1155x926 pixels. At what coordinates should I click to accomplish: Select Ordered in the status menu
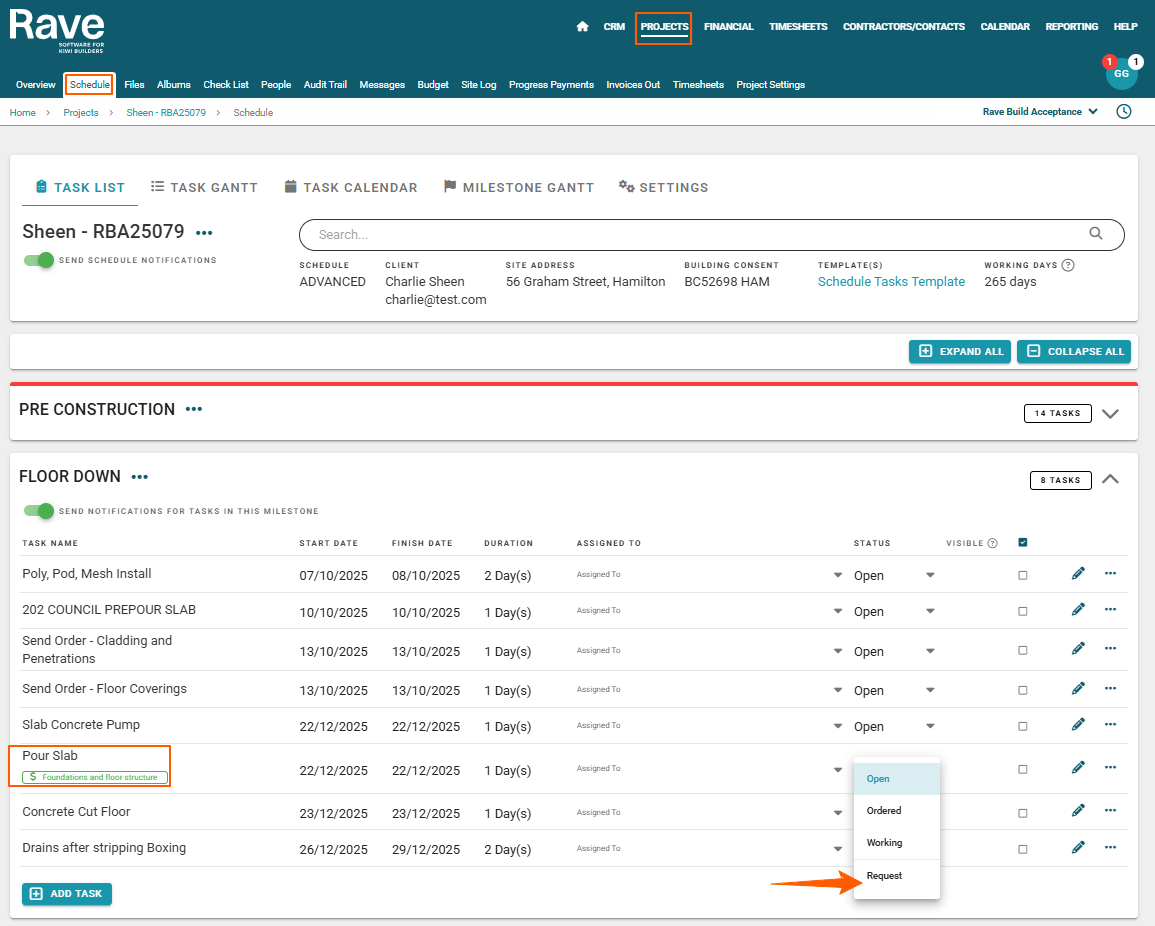(896, 810)
